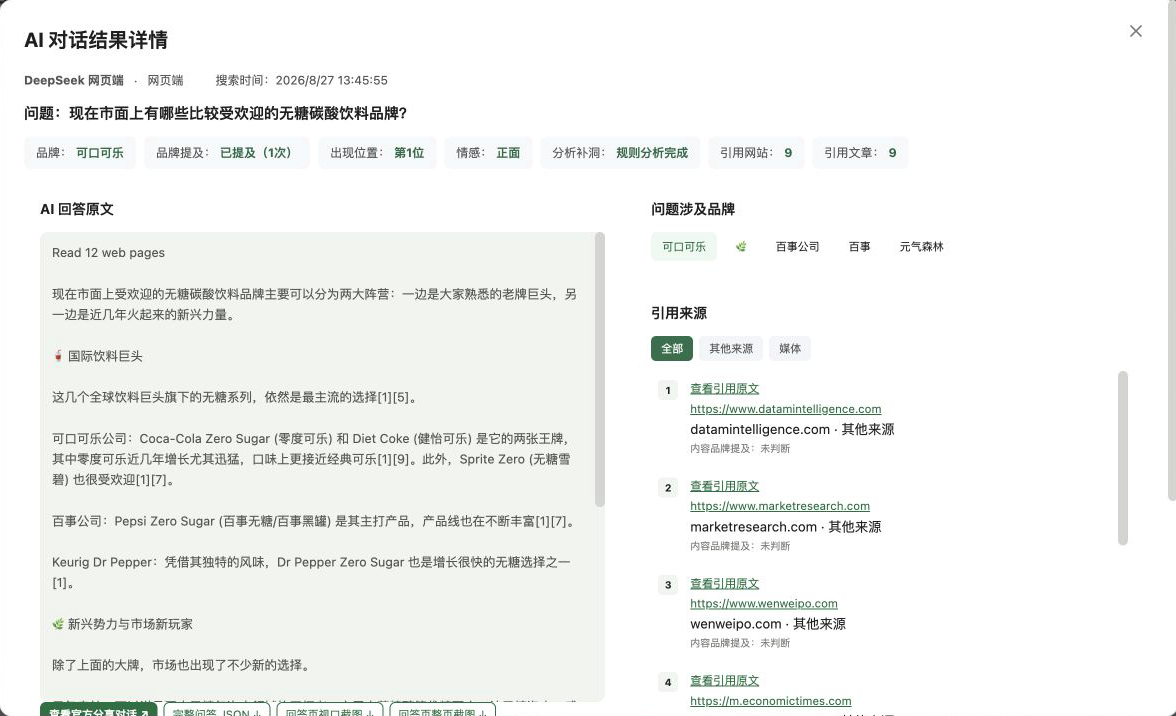The image size is (1176, 716).
Task: Click the Keurig Dr Pepper paragraph
Action: [x=311, y=572]
